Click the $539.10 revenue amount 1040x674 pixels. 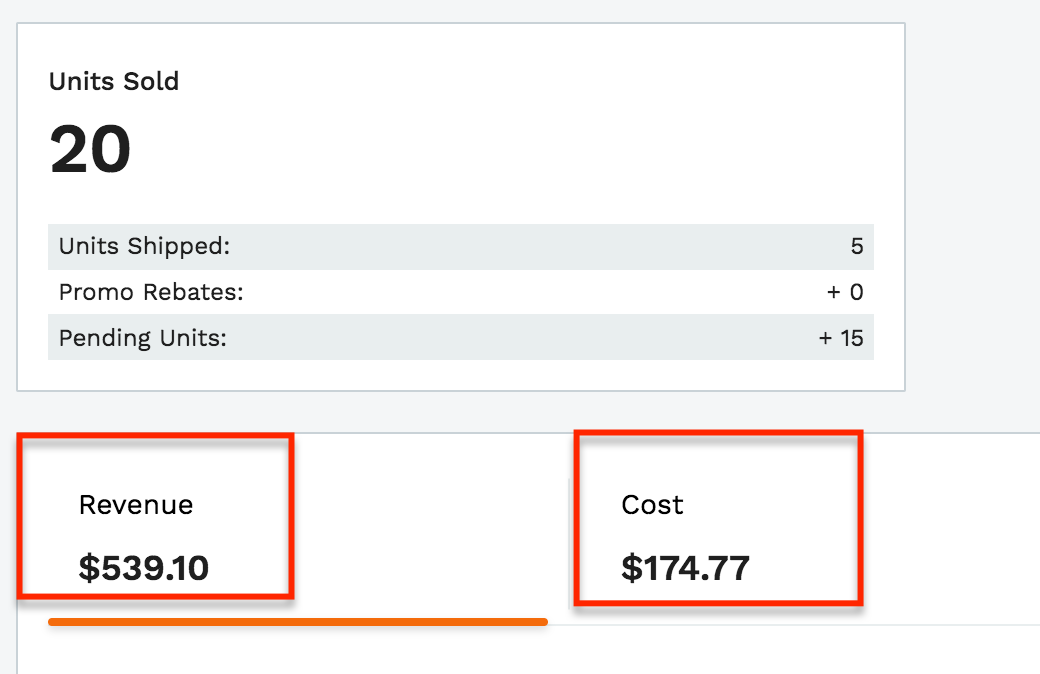(143, 568)
